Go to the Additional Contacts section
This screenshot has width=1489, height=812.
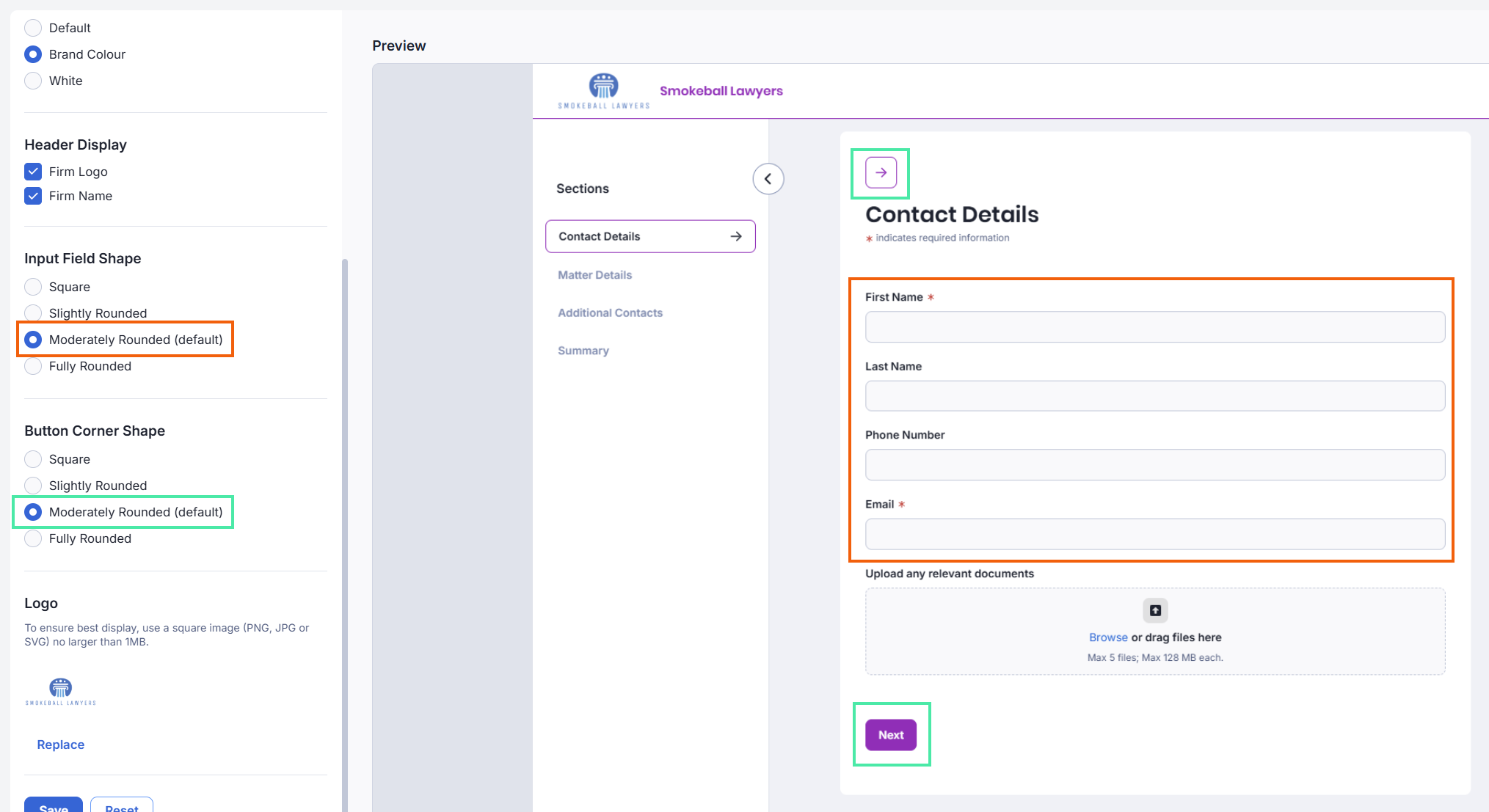coord(610,312)
